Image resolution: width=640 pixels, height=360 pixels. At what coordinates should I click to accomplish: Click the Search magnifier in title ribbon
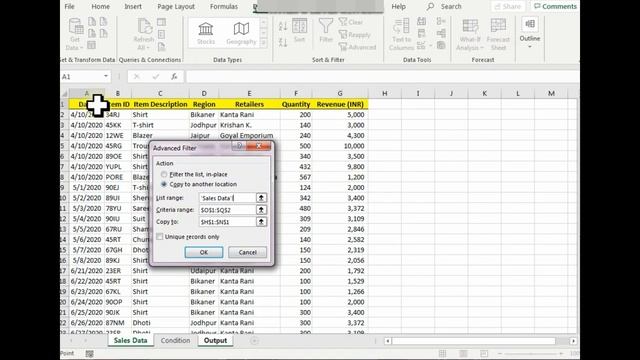(x=430, y=7)
